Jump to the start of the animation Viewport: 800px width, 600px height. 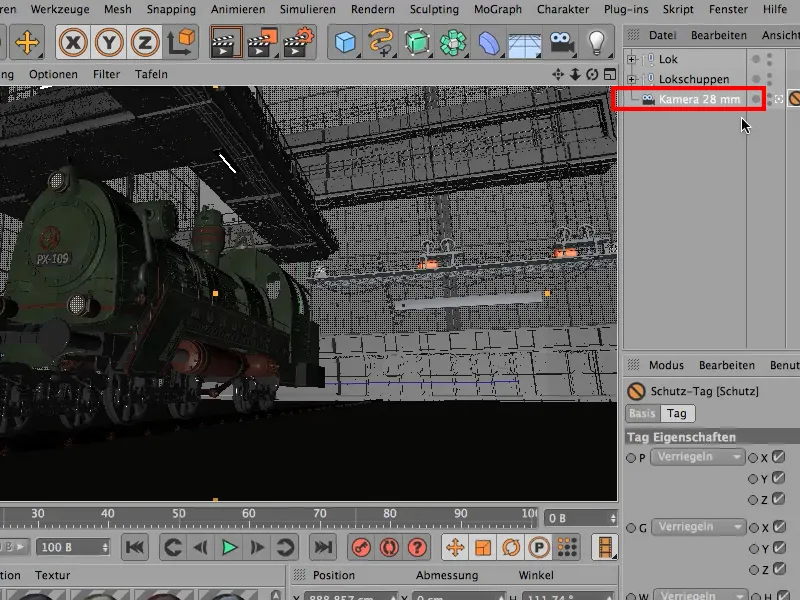click(x=135, y=547)
